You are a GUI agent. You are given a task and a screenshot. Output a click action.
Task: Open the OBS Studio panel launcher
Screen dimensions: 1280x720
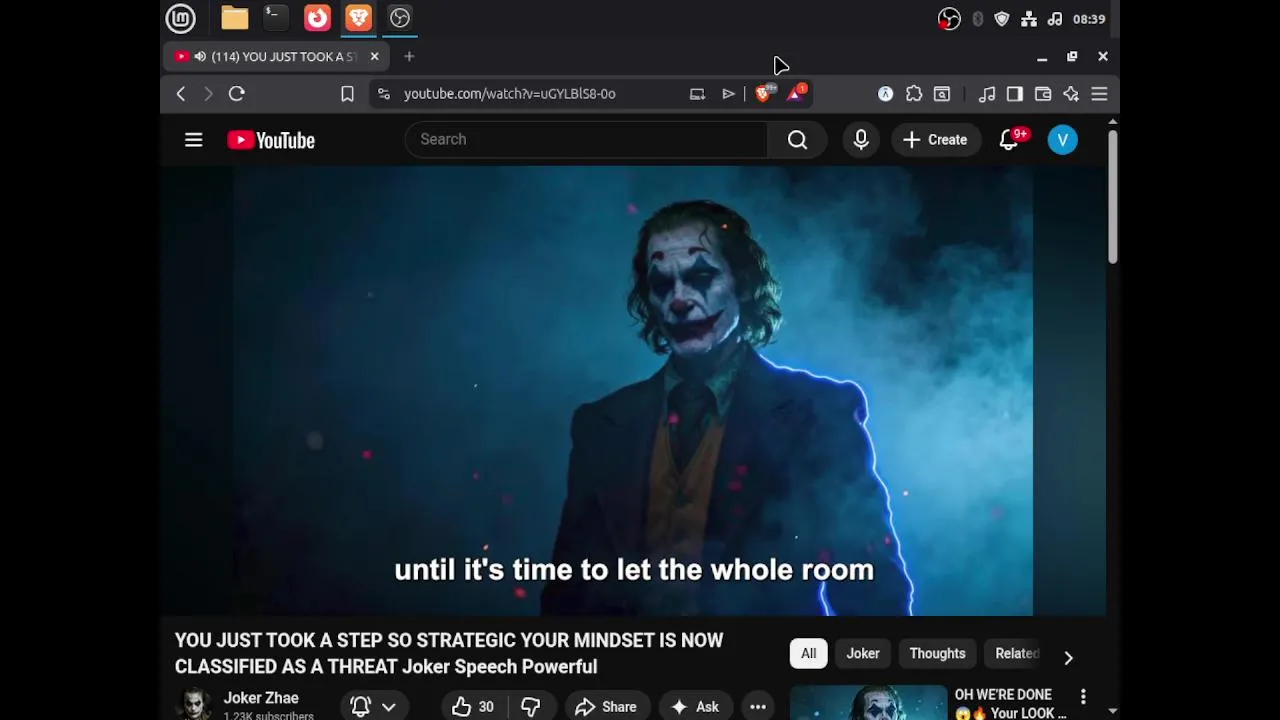[400, 18]
